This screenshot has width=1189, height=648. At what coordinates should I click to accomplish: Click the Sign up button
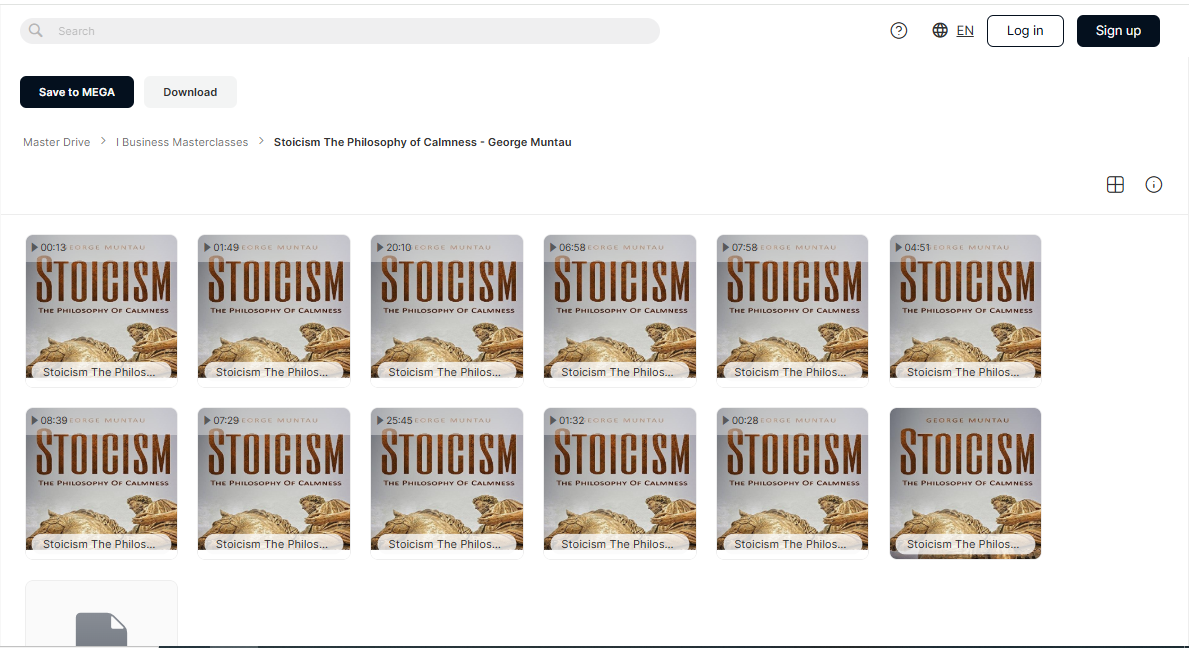pos(1118,31)
